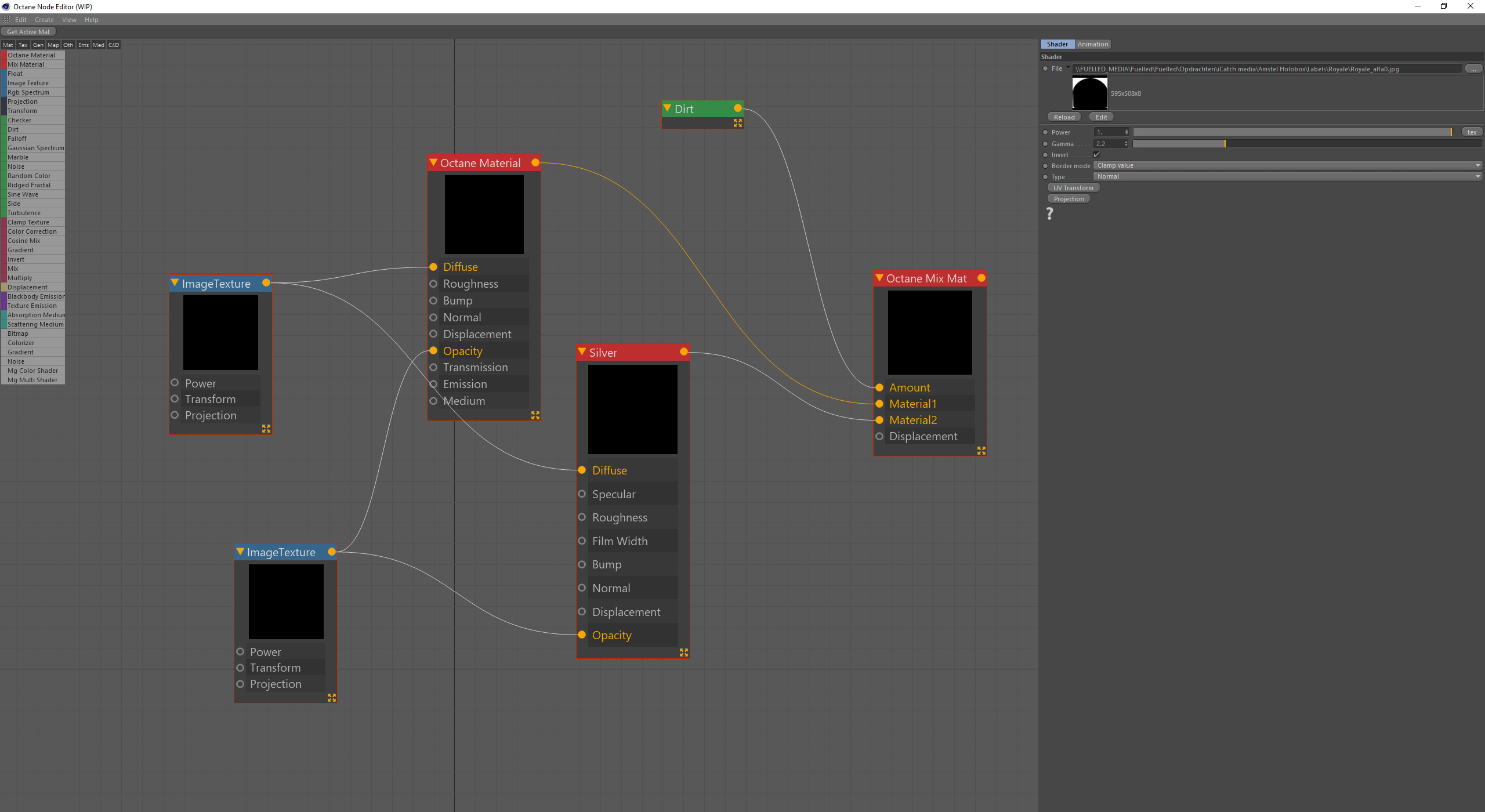Click the file browse button with ellipsis
The image size is (1485, 812).
[x=1473, y=69]
